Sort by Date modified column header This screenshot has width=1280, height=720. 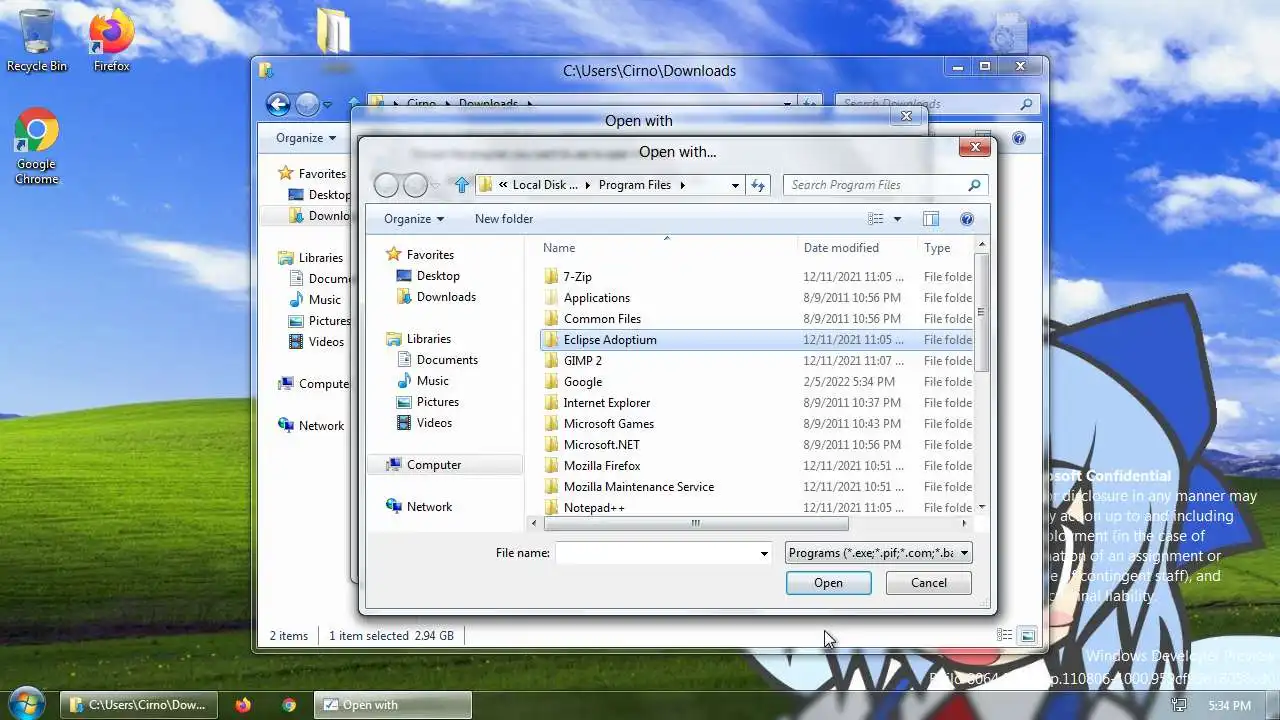point(857,248)
